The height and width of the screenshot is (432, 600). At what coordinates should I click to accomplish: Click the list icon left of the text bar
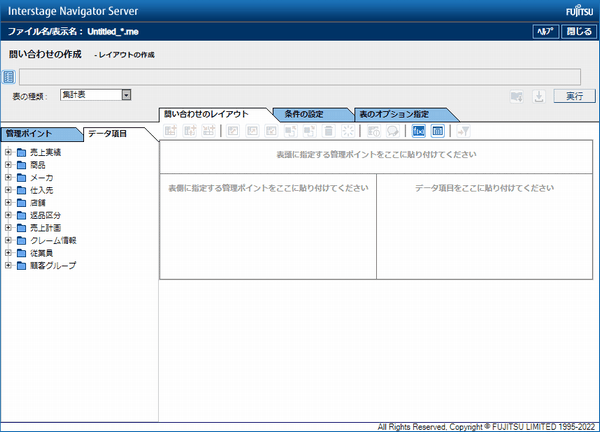9,77
